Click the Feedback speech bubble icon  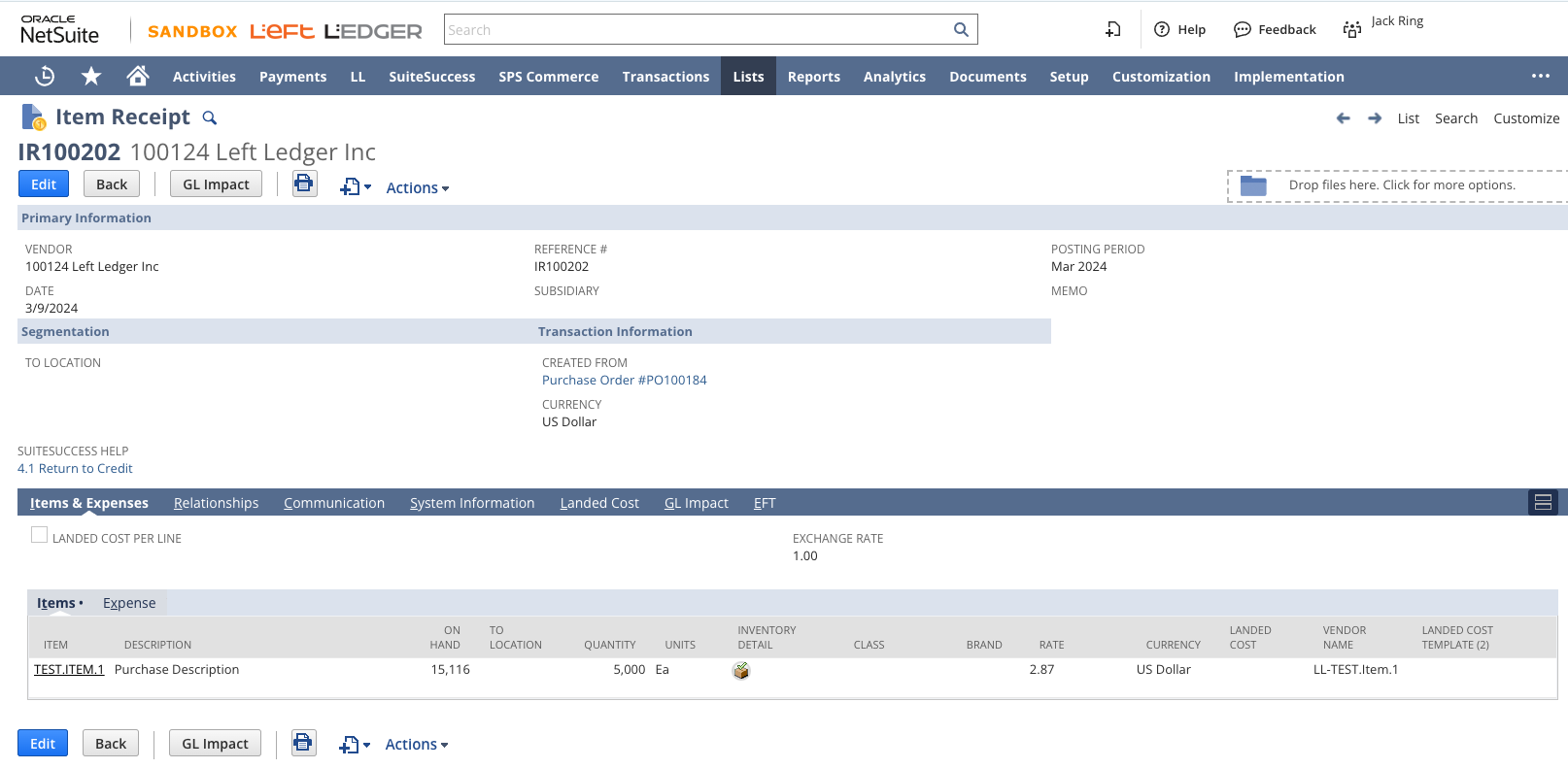tap(1242, 29)
